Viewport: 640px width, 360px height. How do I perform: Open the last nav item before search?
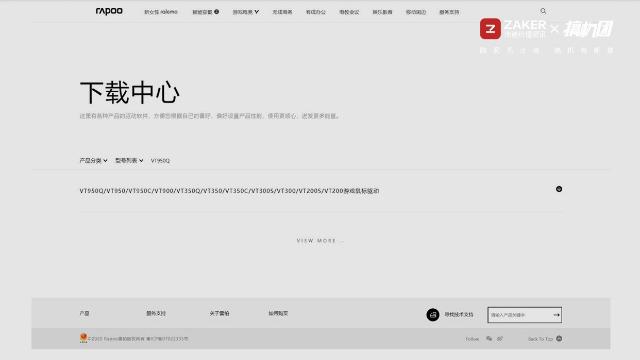[x=449, y=12]
